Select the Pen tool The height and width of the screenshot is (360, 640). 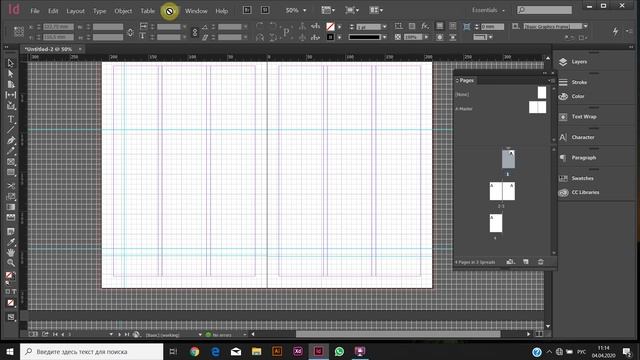point(11,141)
